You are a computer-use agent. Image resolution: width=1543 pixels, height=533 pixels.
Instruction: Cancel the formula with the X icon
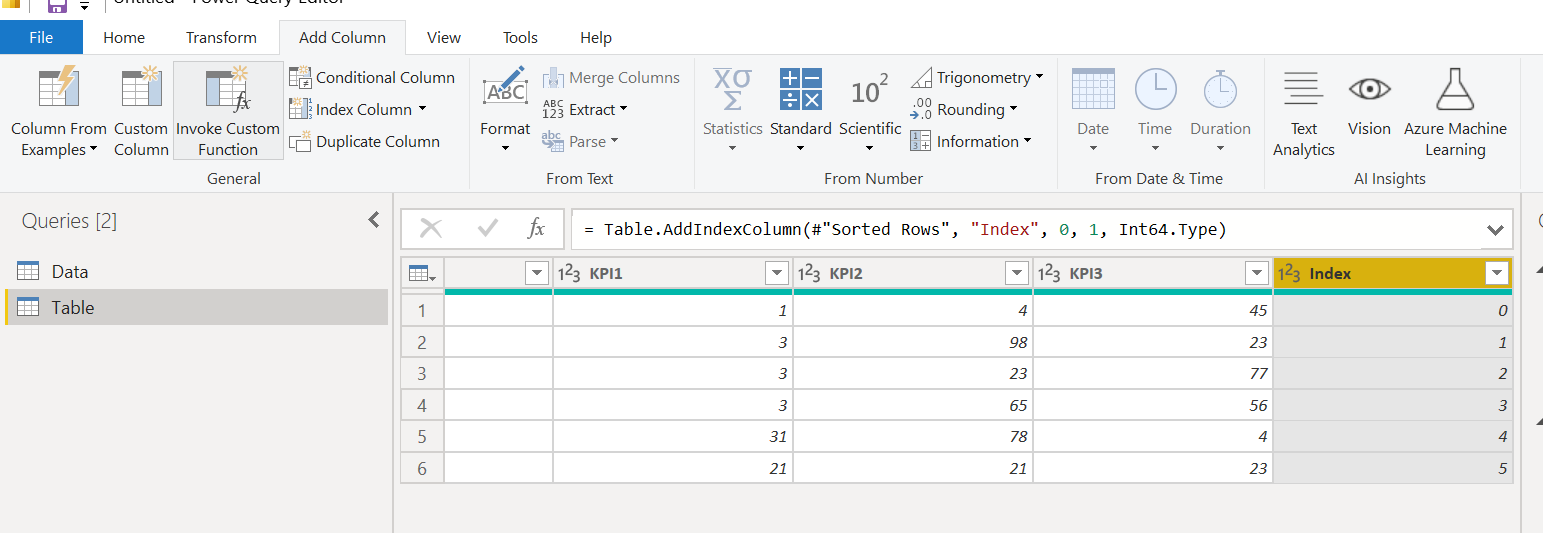coord(431,229)
